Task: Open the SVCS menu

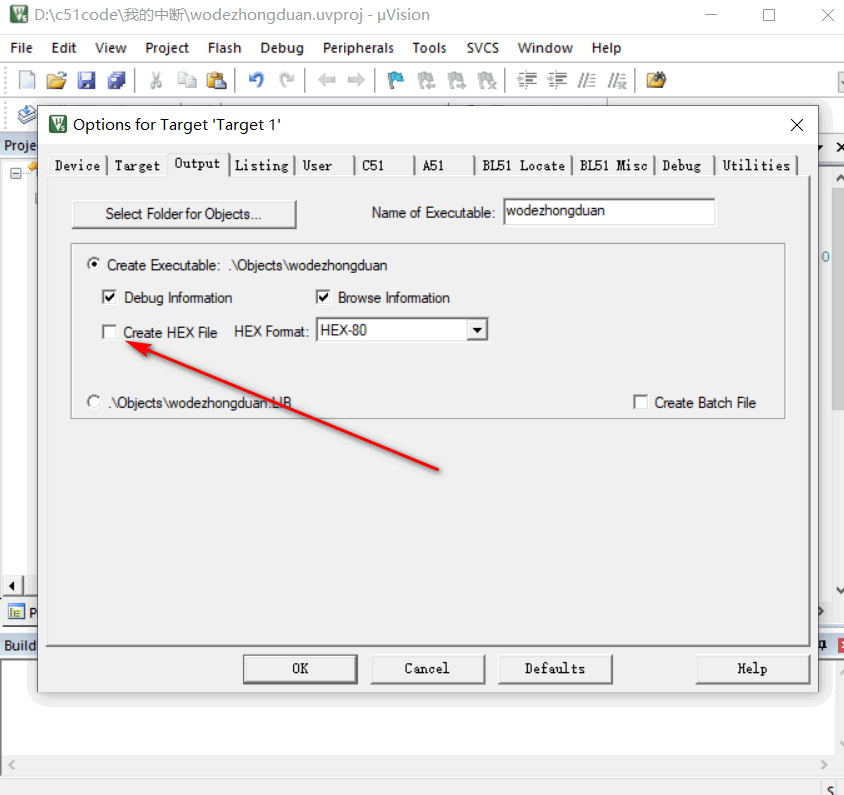Action: 483,48
